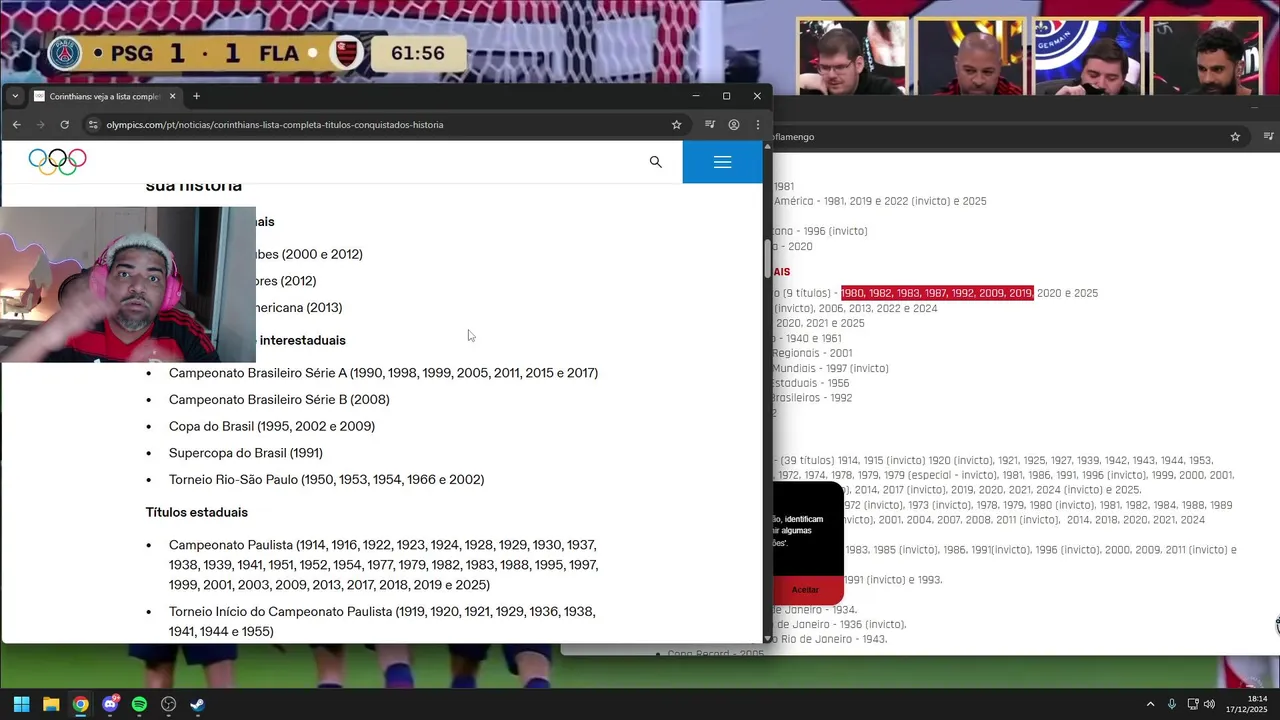1280x720 pixels.
Task: Click Copa do Brasil (1995, 2002 e 2009)
Action: pos(272,426)
